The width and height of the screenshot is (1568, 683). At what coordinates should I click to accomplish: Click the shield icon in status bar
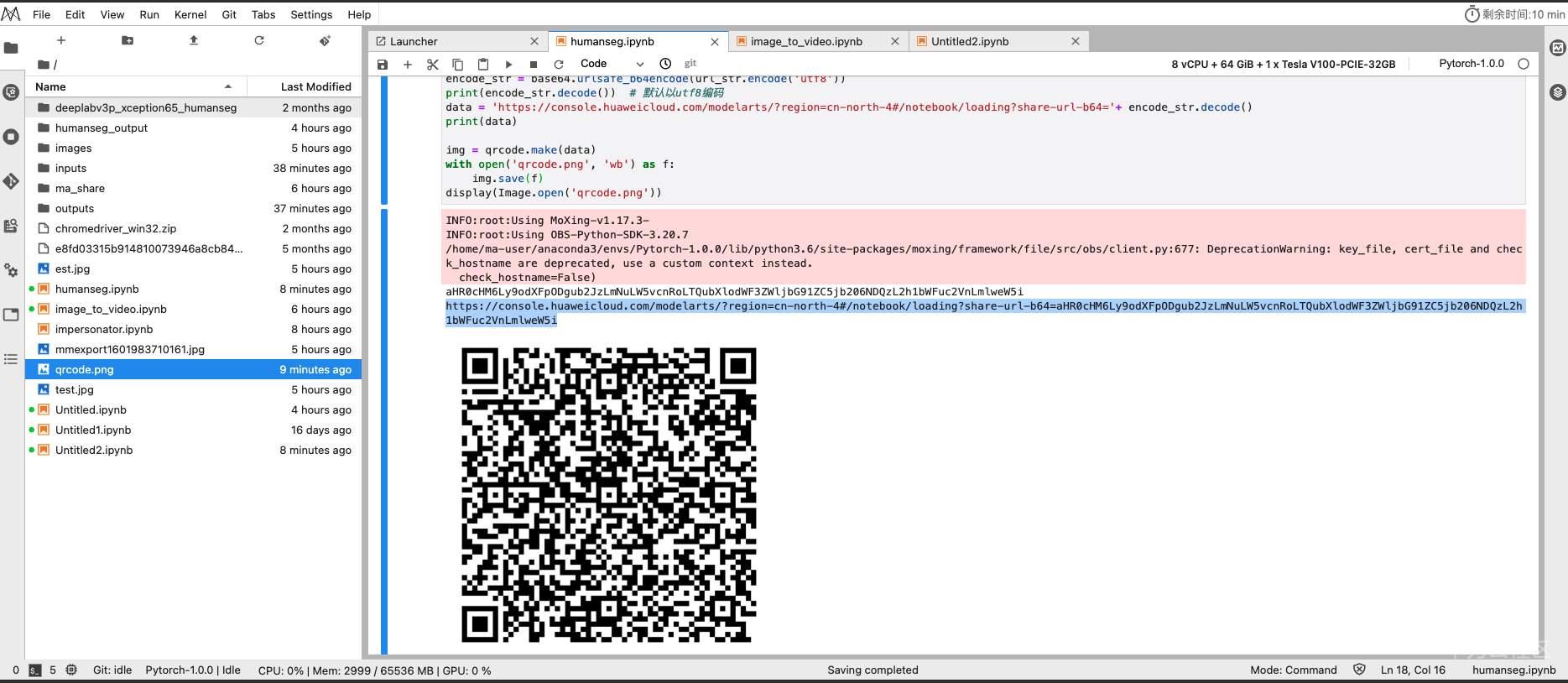coord(1359,670)
